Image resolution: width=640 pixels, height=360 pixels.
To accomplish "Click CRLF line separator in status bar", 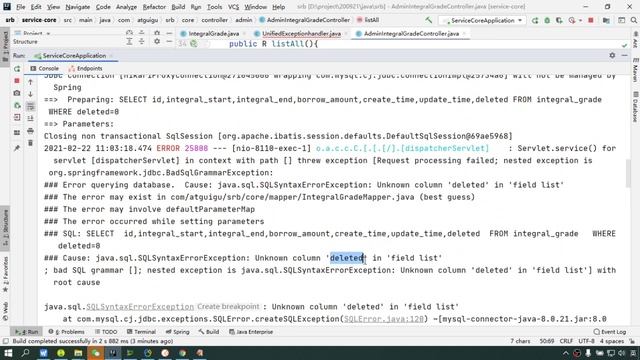I will 566,341.
